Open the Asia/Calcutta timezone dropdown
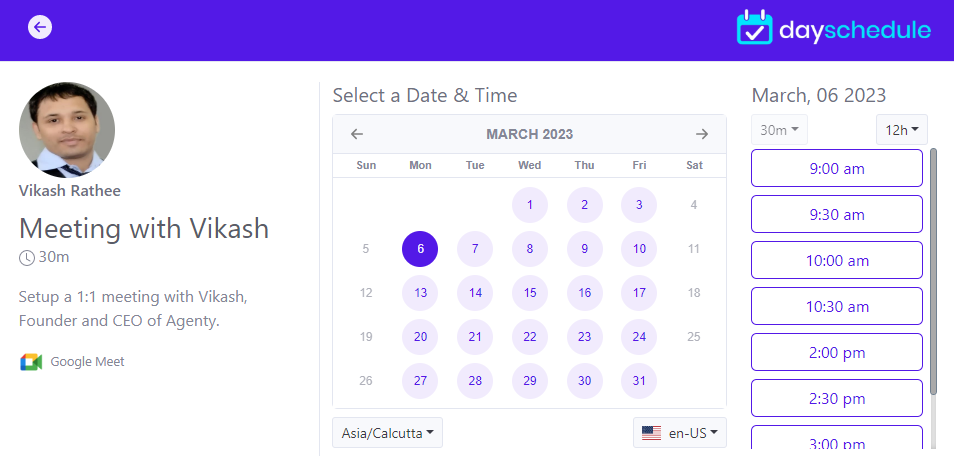Screen dimensions: 954x473 tap(387, 433)
